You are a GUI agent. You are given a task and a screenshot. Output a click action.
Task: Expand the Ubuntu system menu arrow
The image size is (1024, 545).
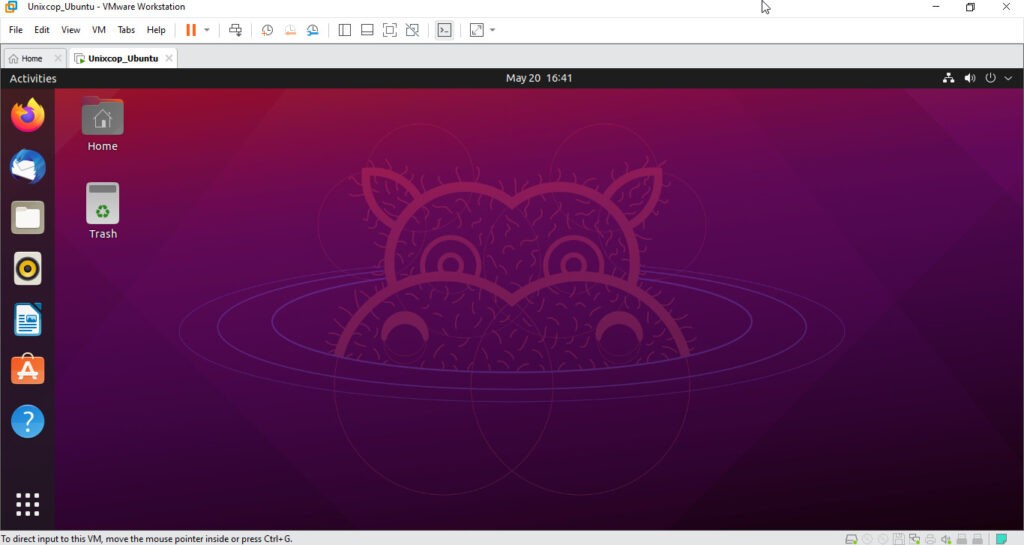click(1008, 78)
